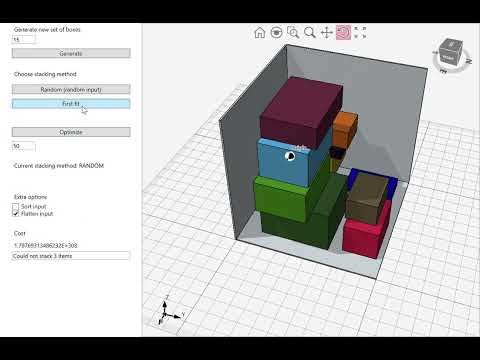Viewport: 480px width, 360px height.
Task: Click the 'Generate new set of boxes' label
Action: [47, 29]
